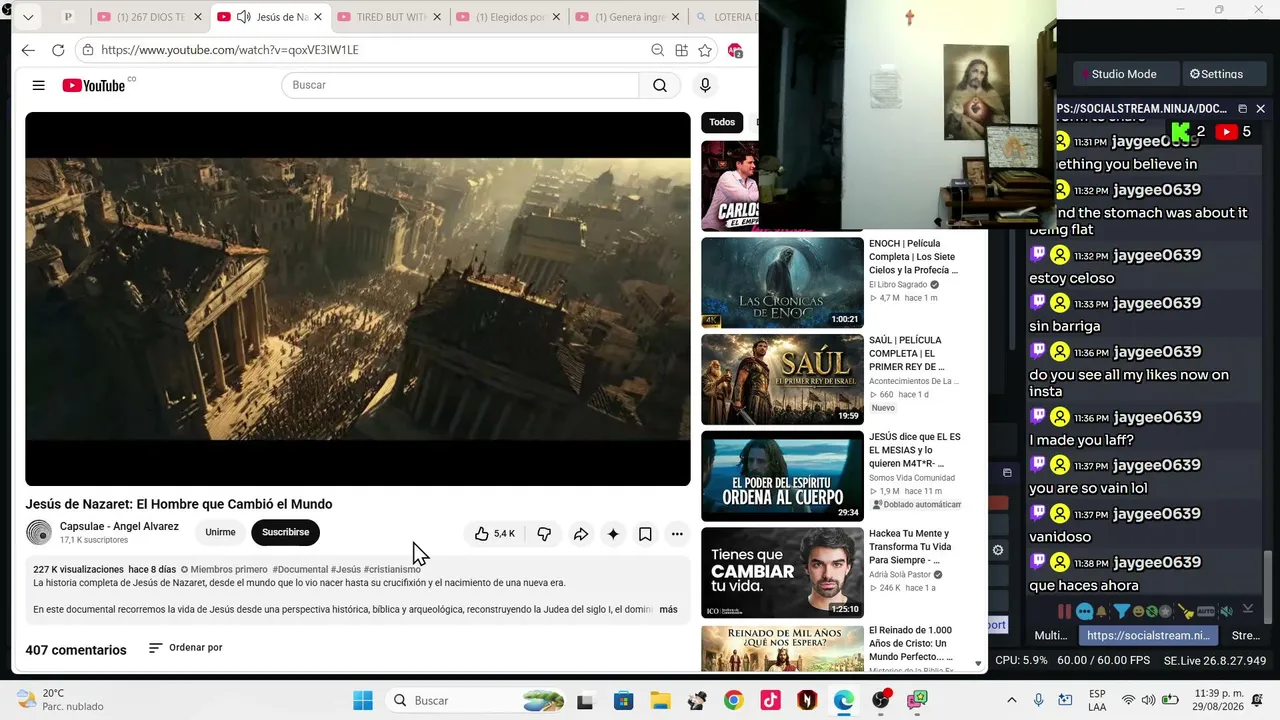Open the three-dot more actions menu under video
The width and height of the screenshot is (1280, 720).
pos(677,534)
